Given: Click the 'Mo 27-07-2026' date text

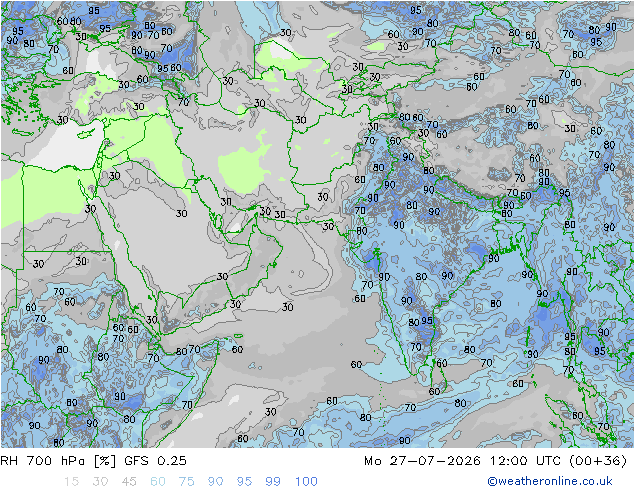Looking at the screenshot, I should click(x=422, y=461).
